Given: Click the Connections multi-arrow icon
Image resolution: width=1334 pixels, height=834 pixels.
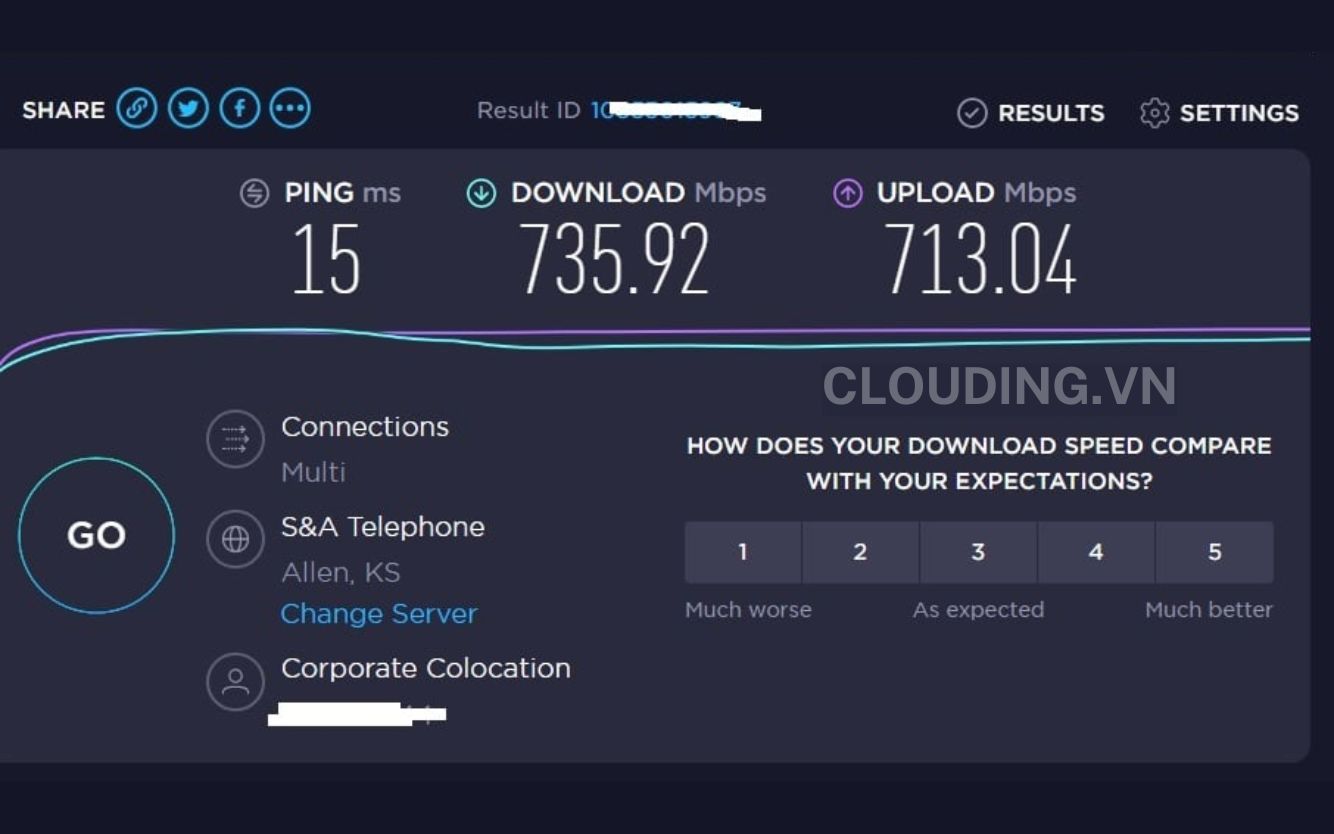Looking at the screenshot, I should (235, 439).
